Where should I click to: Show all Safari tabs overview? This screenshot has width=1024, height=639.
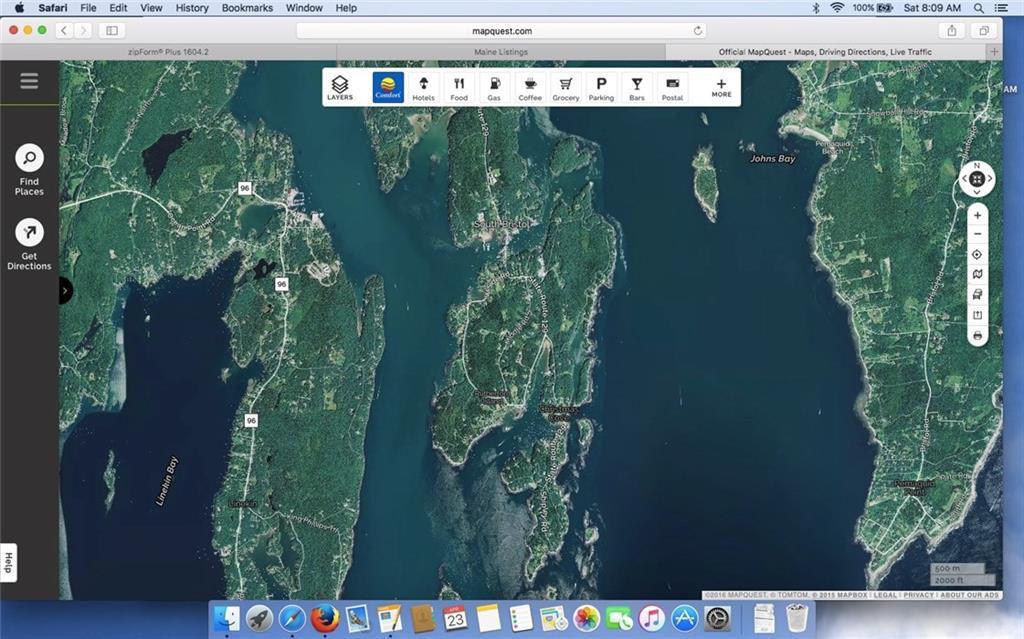(x=984, y=31)
